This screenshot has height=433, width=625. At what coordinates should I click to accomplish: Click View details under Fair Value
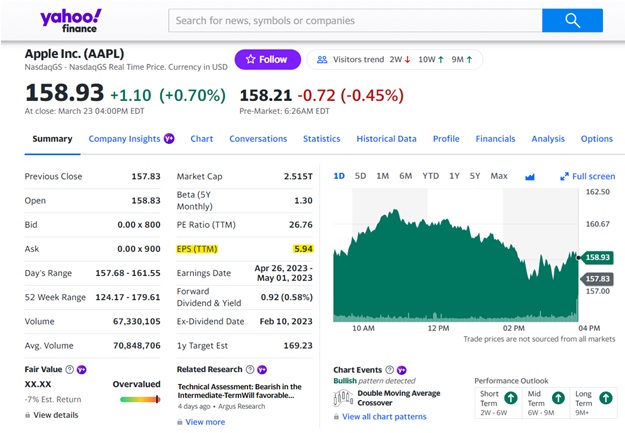click(x=56, y=415)
